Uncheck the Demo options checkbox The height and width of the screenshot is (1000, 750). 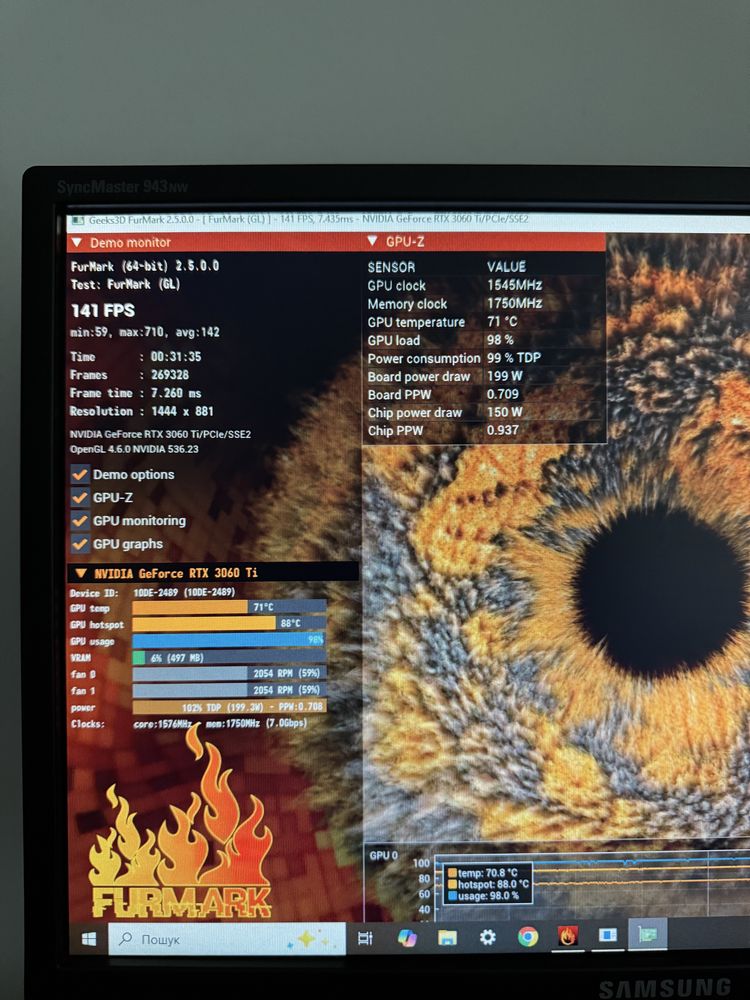(80, 474)
